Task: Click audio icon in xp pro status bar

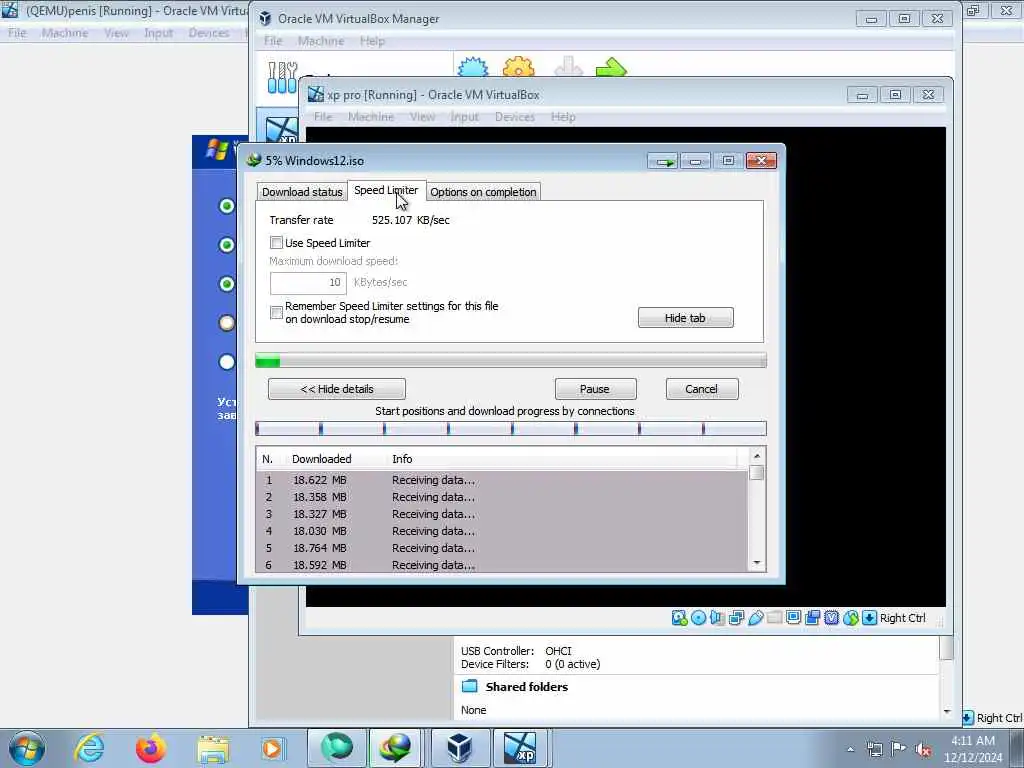Action: 717,618
